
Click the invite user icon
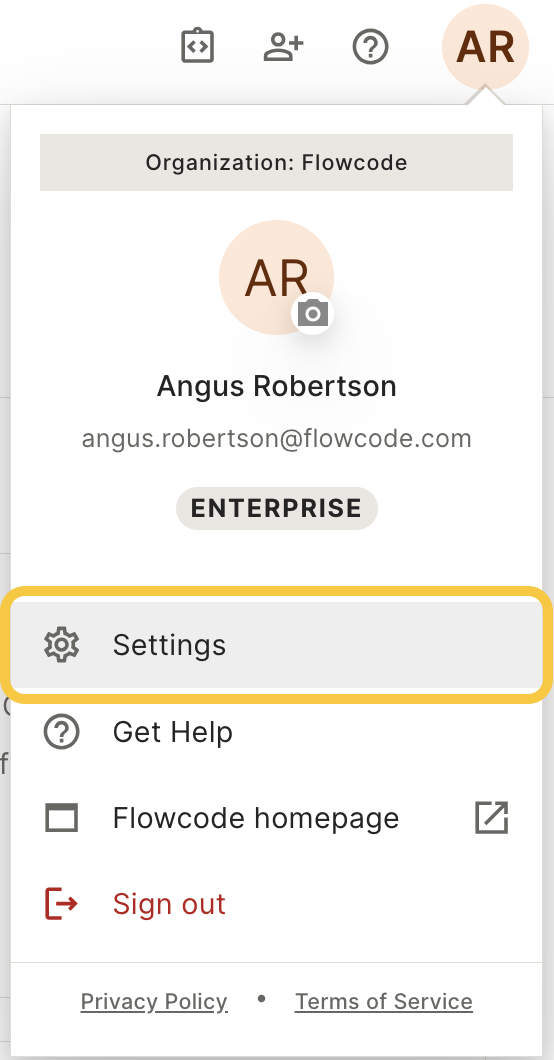coord(283,47)
